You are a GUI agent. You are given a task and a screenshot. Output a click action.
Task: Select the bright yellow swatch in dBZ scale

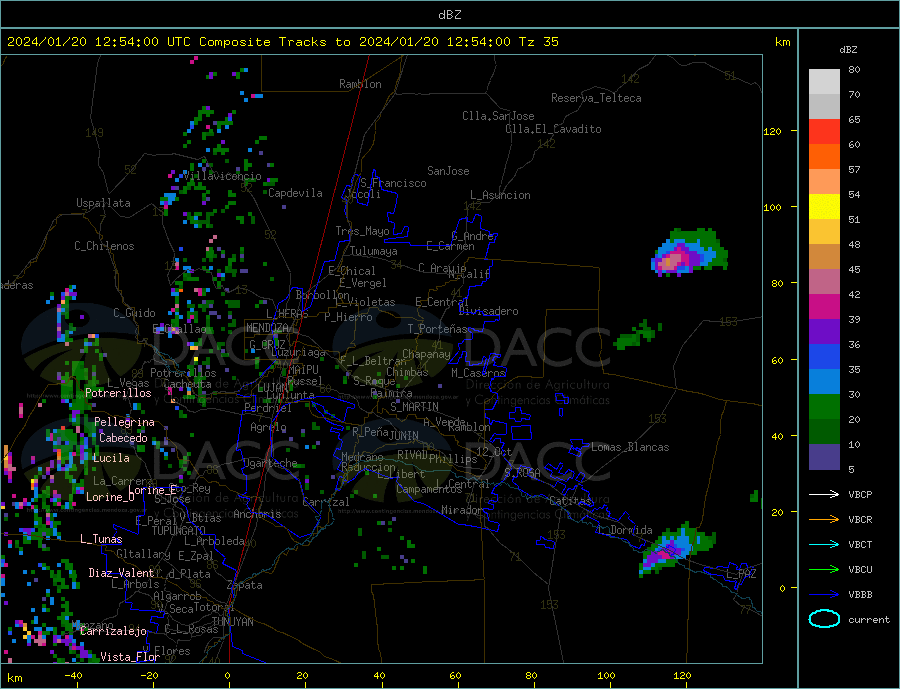click(x=824, y=207)
